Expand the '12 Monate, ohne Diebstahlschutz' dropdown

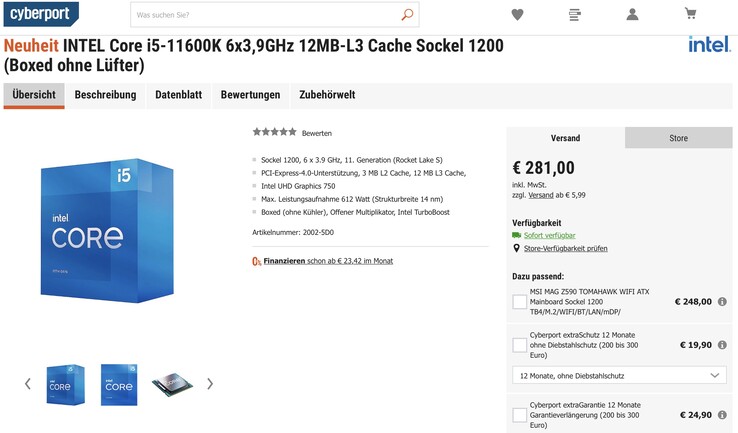point(619,376)
